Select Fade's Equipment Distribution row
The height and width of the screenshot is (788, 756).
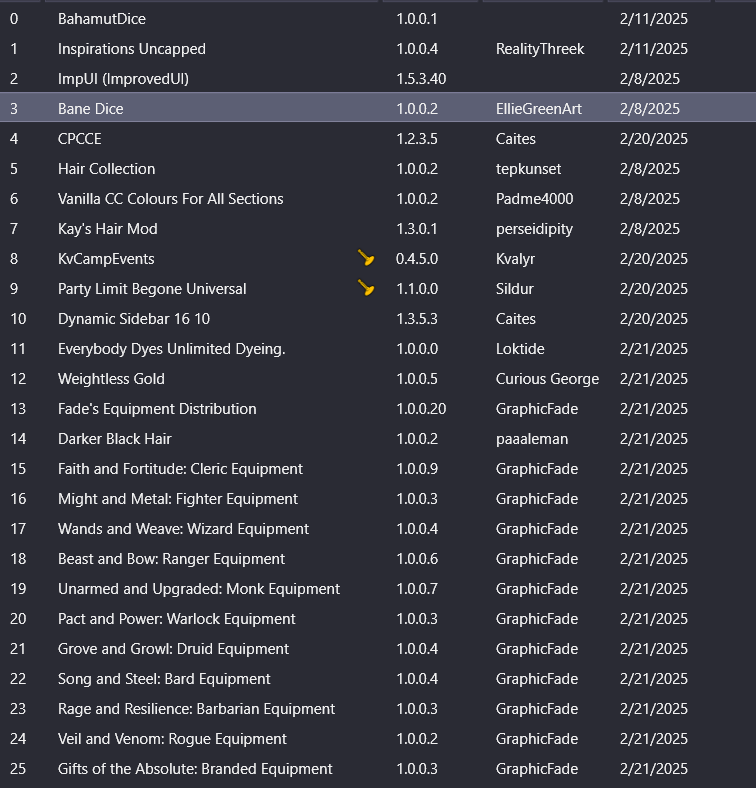[157, 409]
